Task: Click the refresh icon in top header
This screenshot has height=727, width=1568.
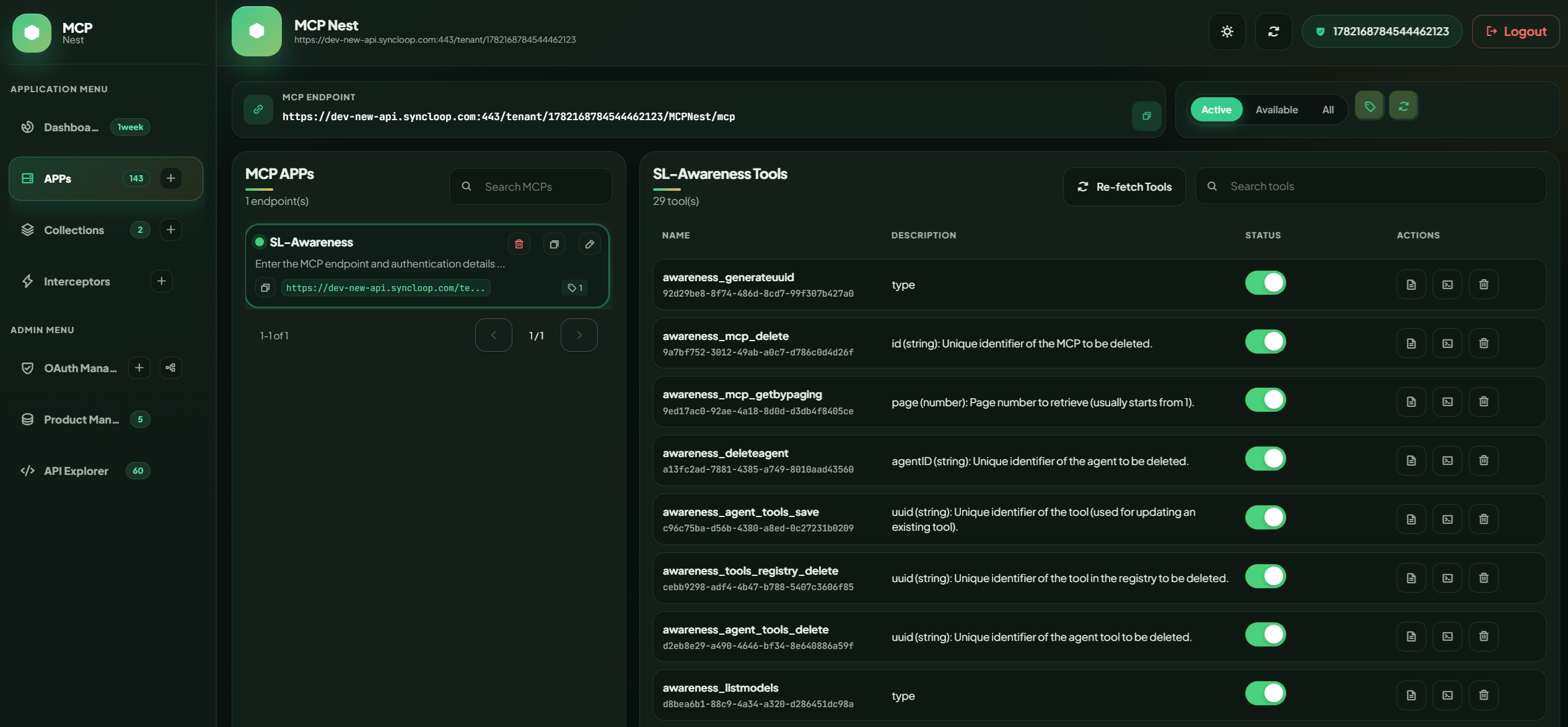Action: point(1273,32)
